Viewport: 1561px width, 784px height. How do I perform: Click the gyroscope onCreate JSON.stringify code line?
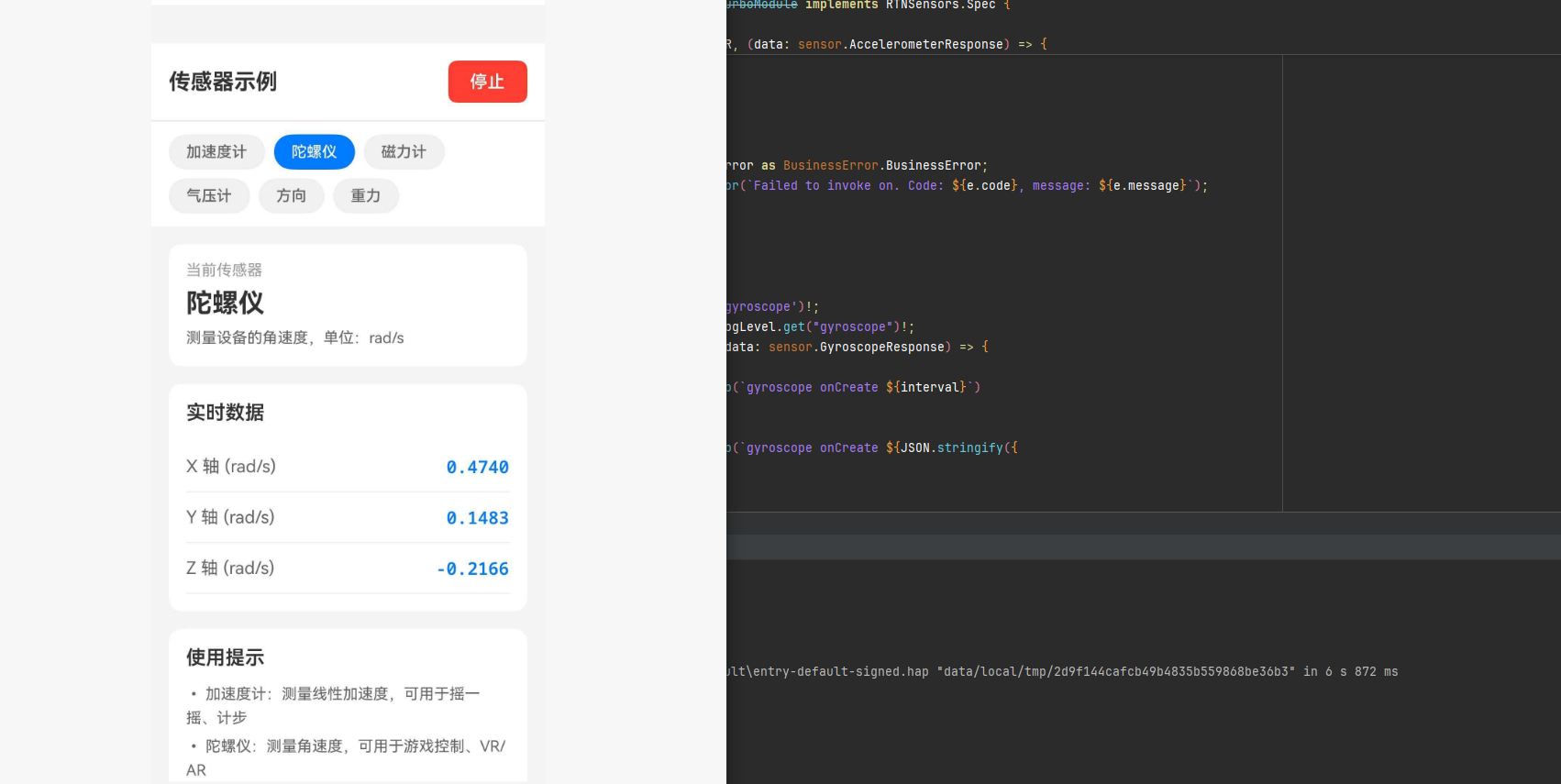[x=872, y=447]
